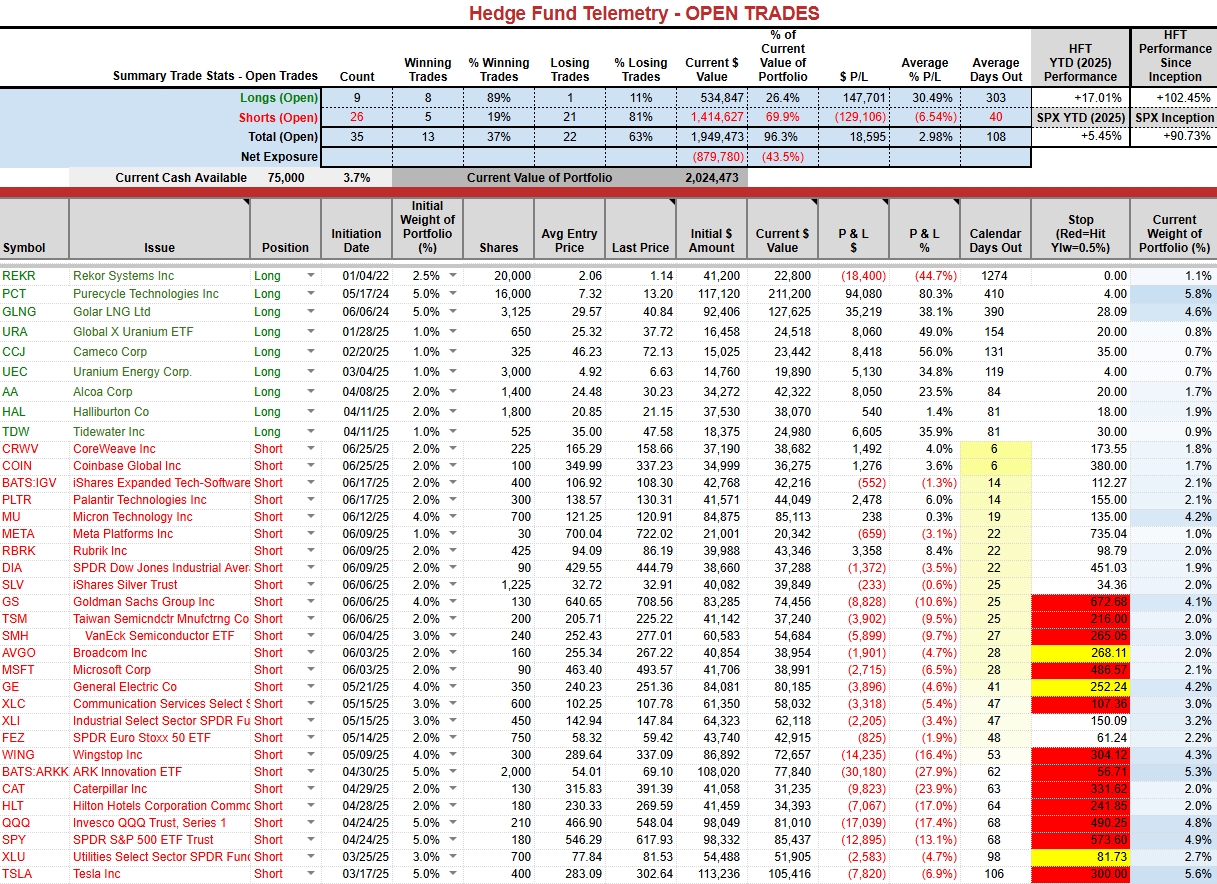Select the 'Current Cash Available' label

[x=181, y=178]
